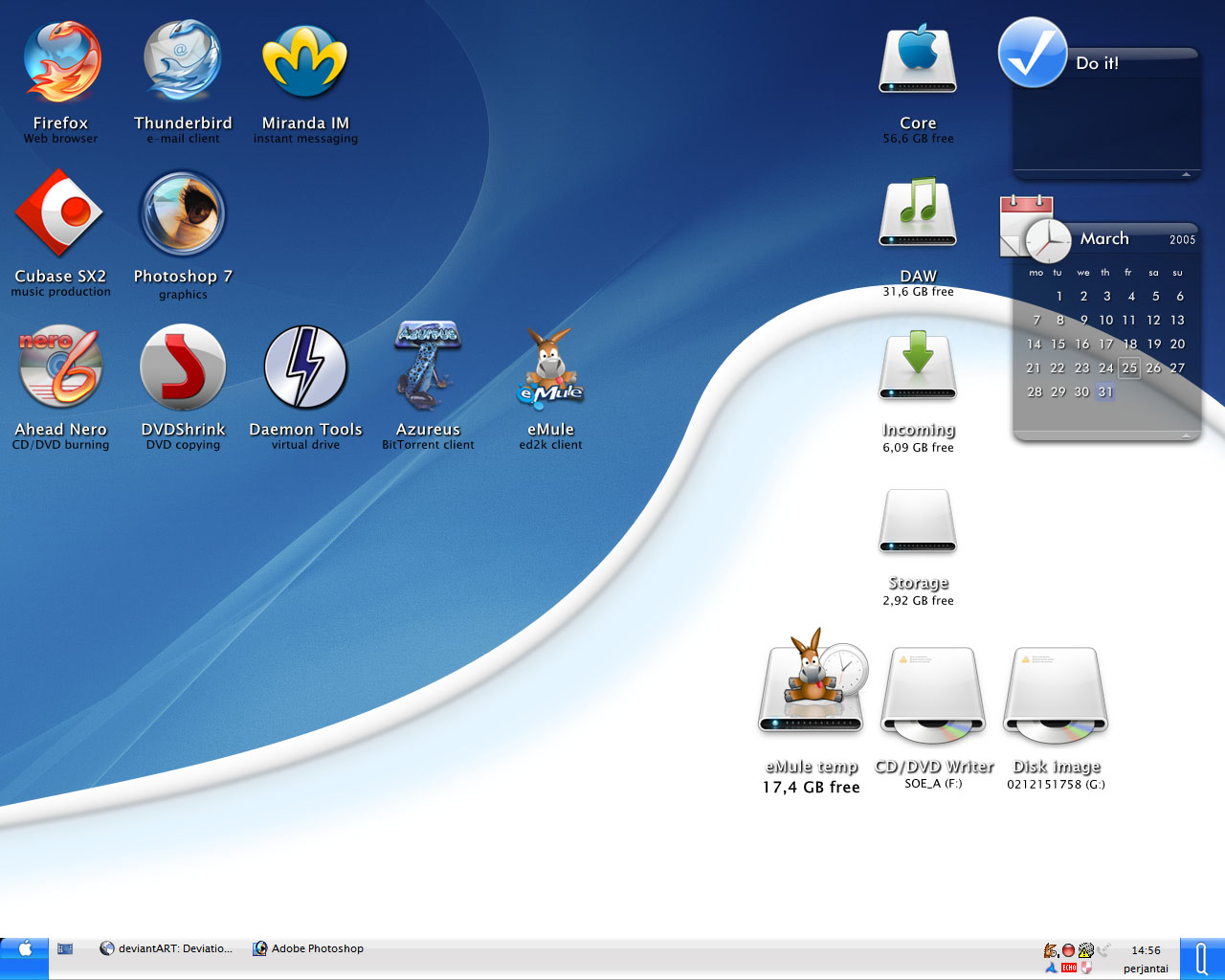Select day 28 in March calendar
Viewport: 1225px width, 980px height.
pyautogui.click(x=1035, y=391)
